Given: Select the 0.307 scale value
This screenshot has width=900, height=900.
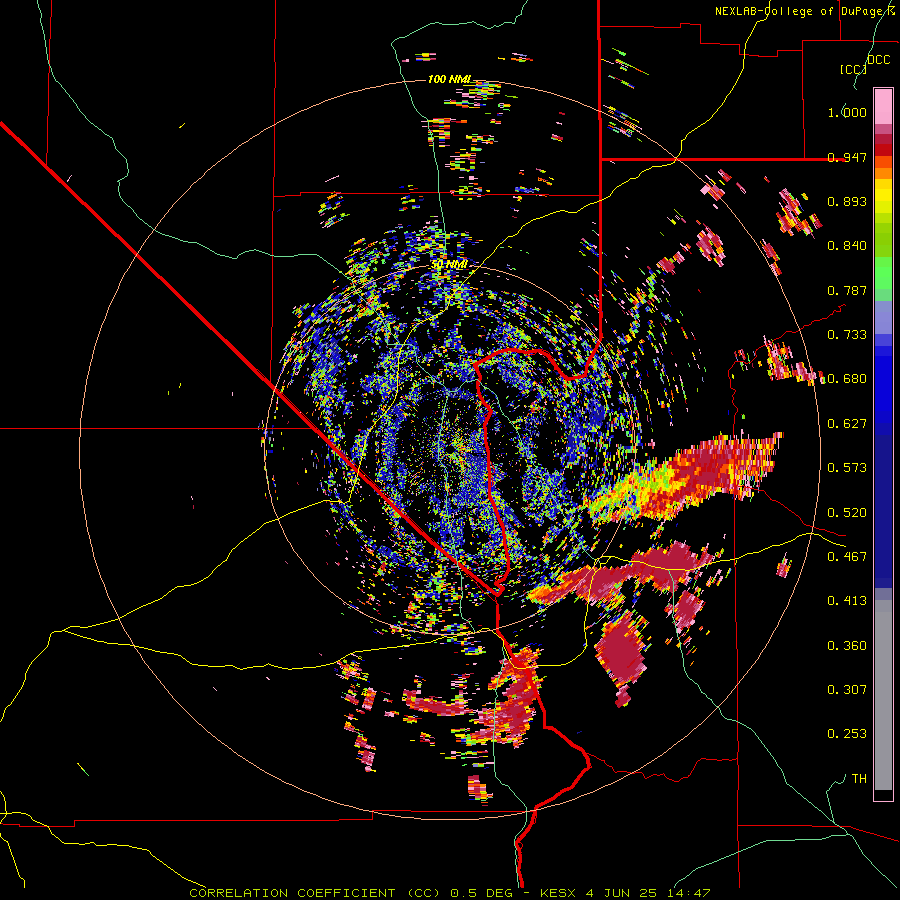Looking at the screenshot, I should 847,690.
